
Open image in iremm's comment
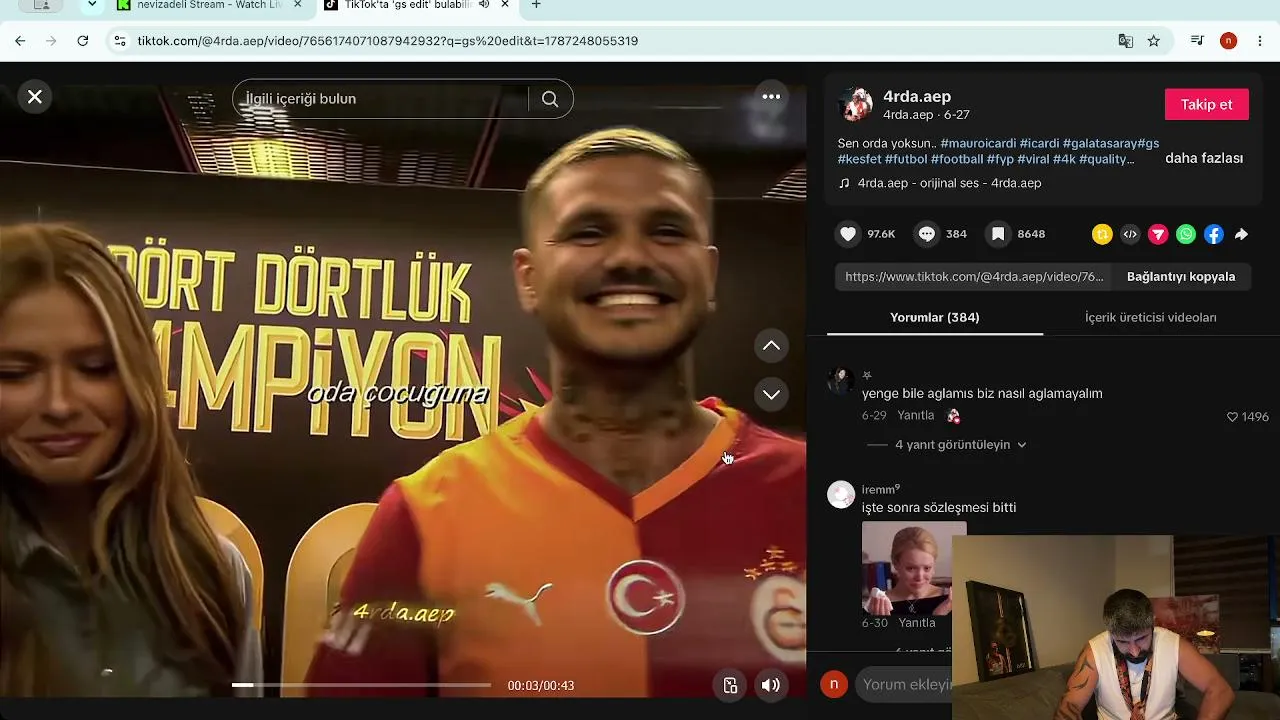pyautogui.click(x=914, y=567)
